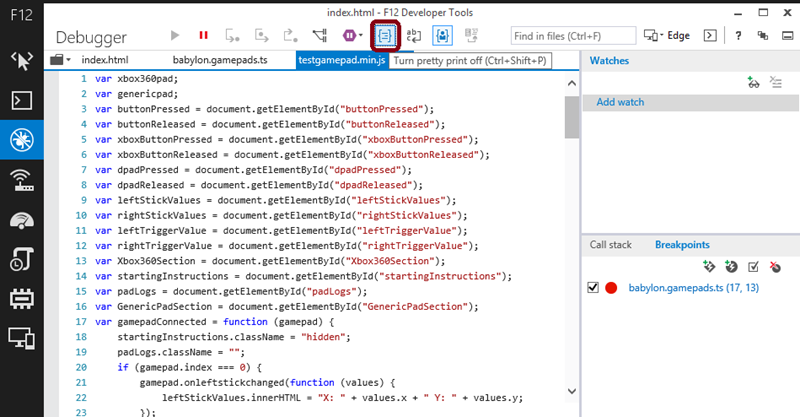Screen dimensions: 800x417
Task: Open the Emulation devices tool in sidebar
Action: click(x=22, y=338)
